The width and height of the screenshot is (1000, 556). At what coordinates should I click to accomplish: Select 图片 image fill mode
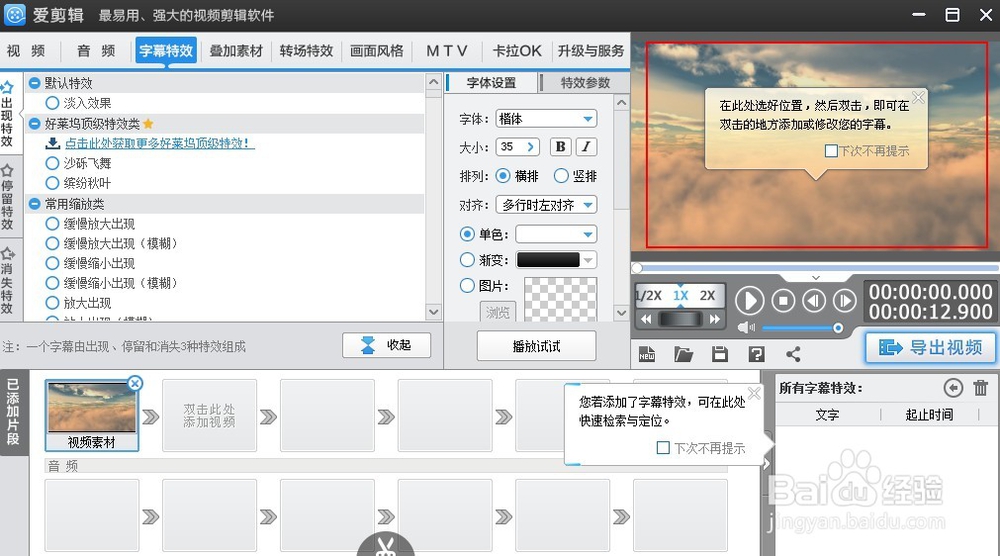coord(467,286)
